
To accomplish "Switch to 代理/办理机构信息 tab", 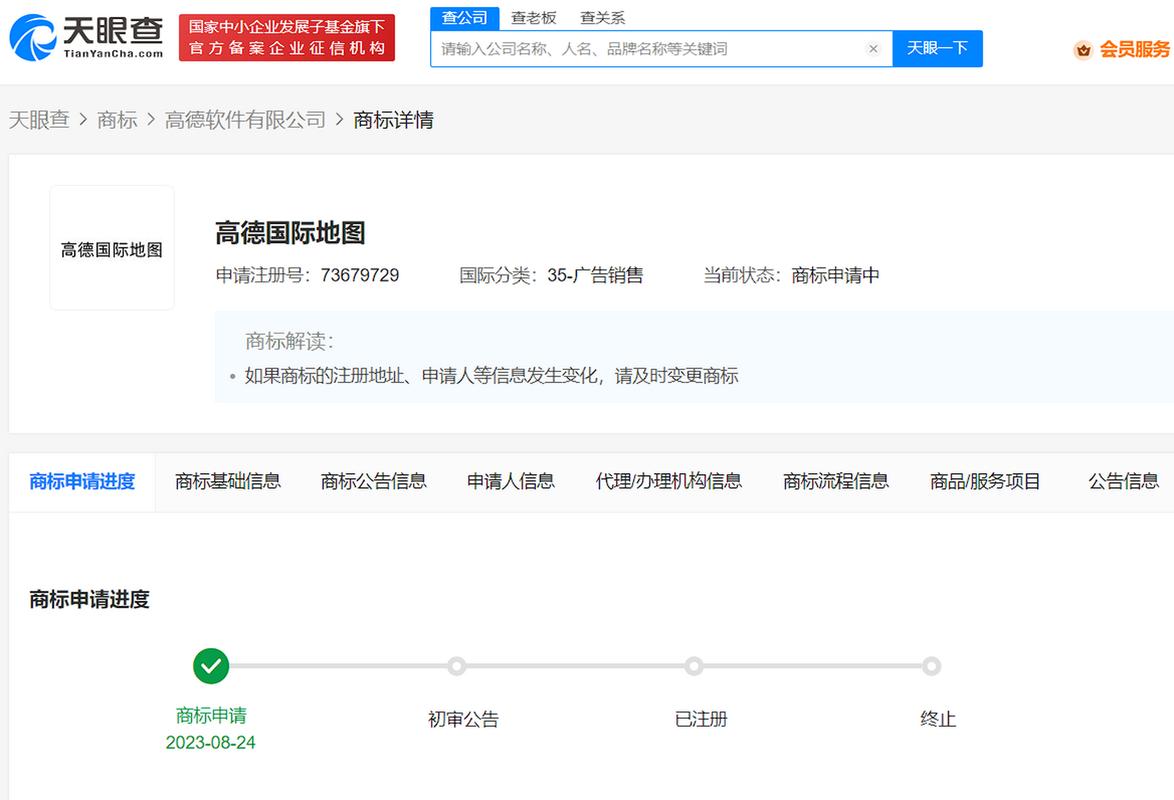I will point(669,482).
